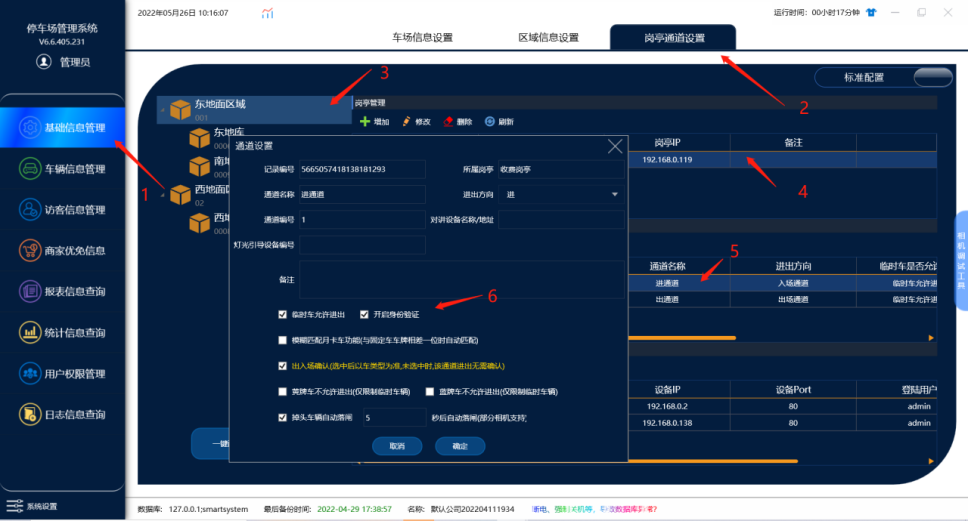Click the 通道编号 input field
Viewport: 968px width, 521px height.
tap(362, 220)
